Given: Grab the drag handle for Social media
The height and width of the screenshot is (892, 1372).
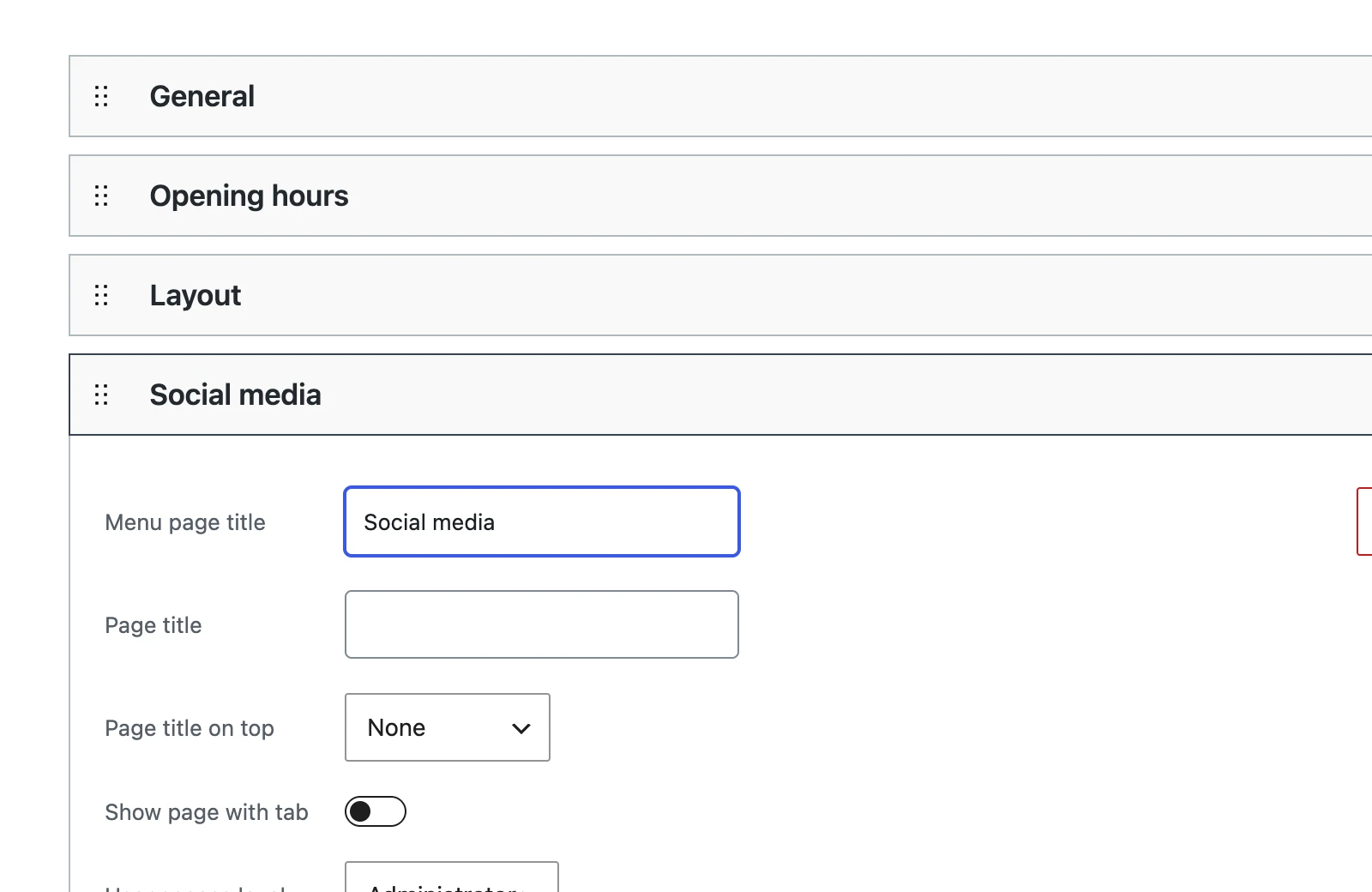Looking at the screenshot, I should pos(101,395).
